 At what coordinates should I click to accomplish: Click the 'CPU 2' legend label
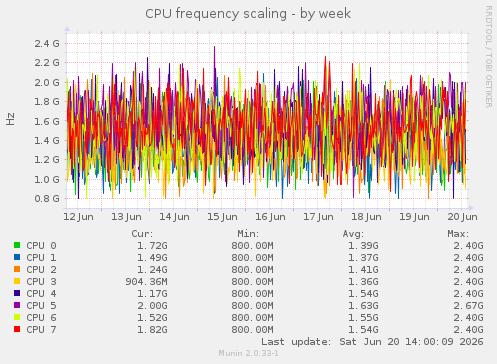[41, 270]
